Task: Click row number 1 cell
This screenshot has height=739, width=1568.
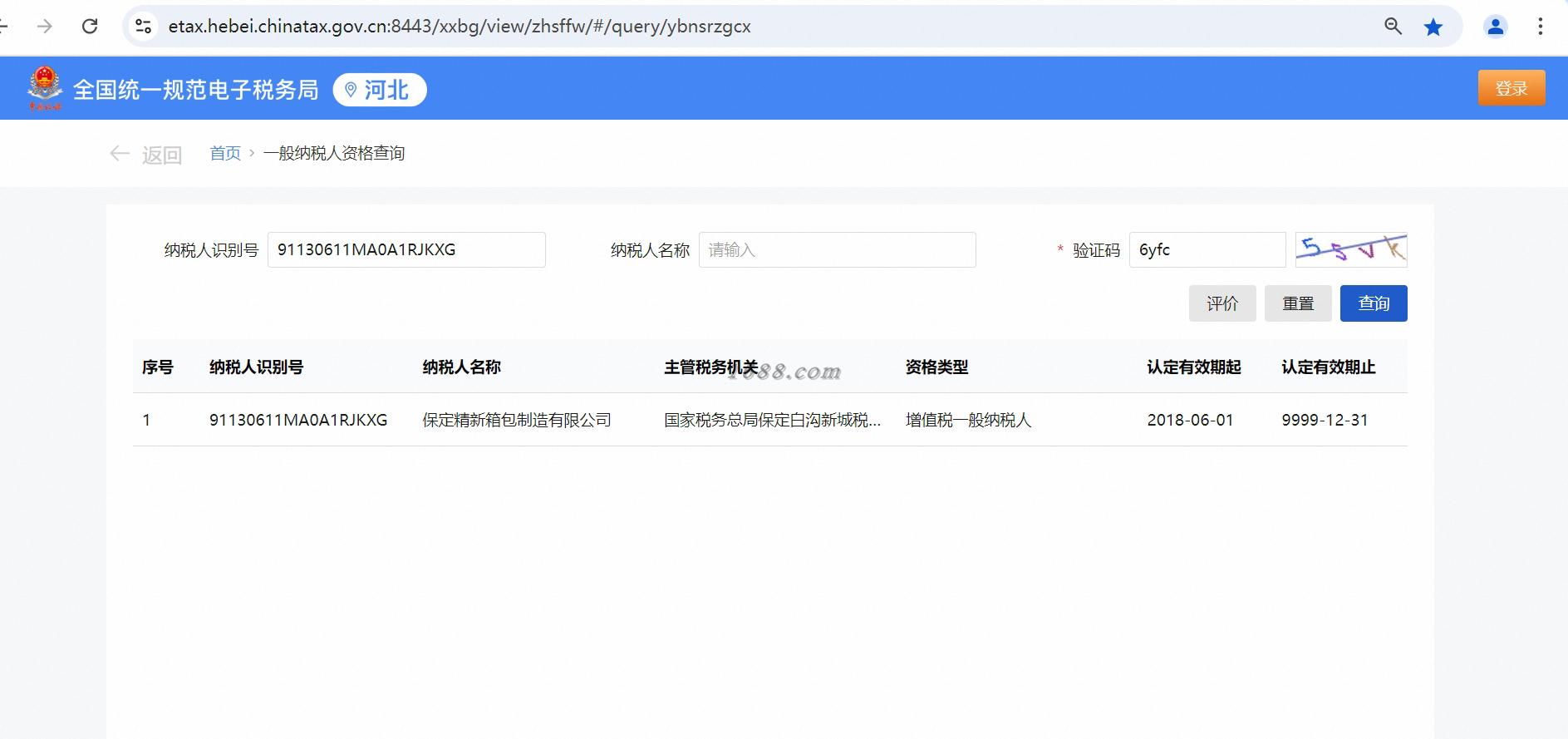Action: (x=146, y=420)
